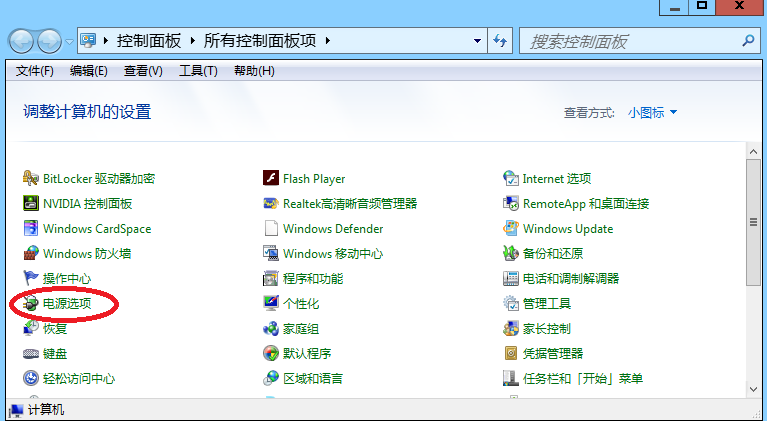Open the Flash Player icon

click(x=270, y=179)
